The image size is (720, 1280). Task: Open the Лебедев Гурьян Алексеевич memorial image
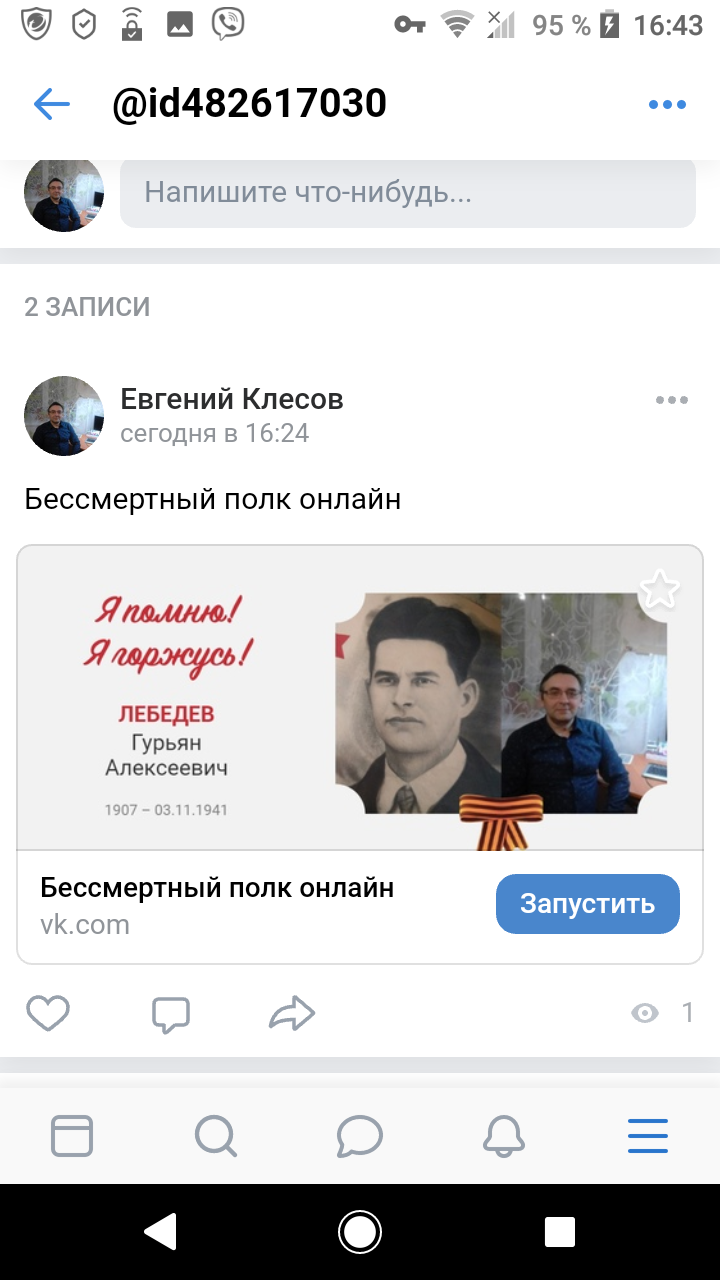tap(360, 698)
